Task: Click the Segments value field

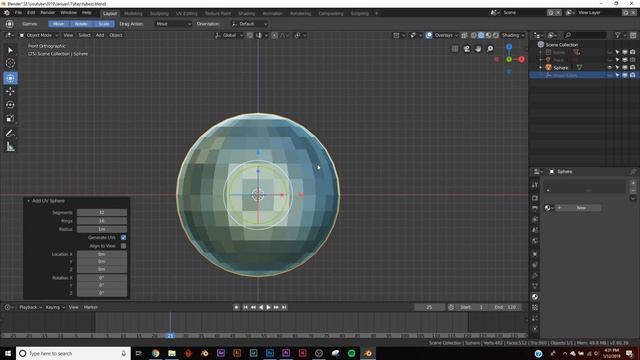Action: (102, 213)
